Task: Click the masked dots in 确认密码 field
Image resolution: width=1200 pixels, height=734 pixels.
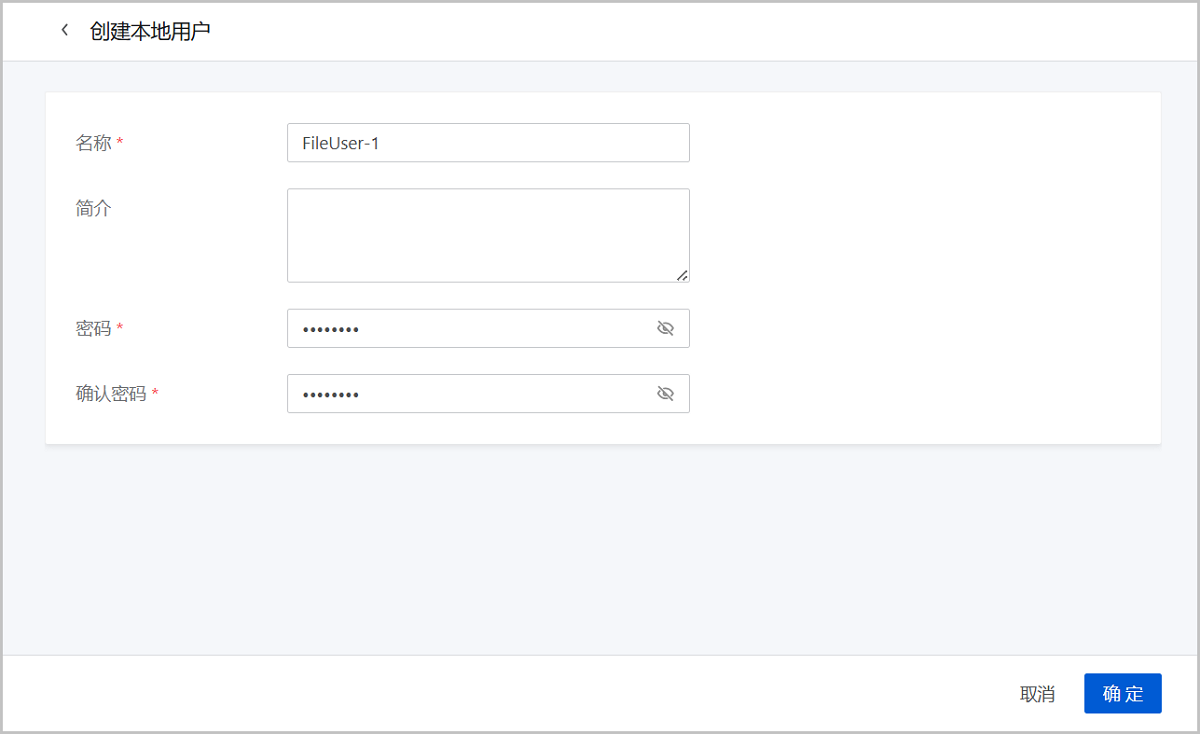Action: click(331, 395)
